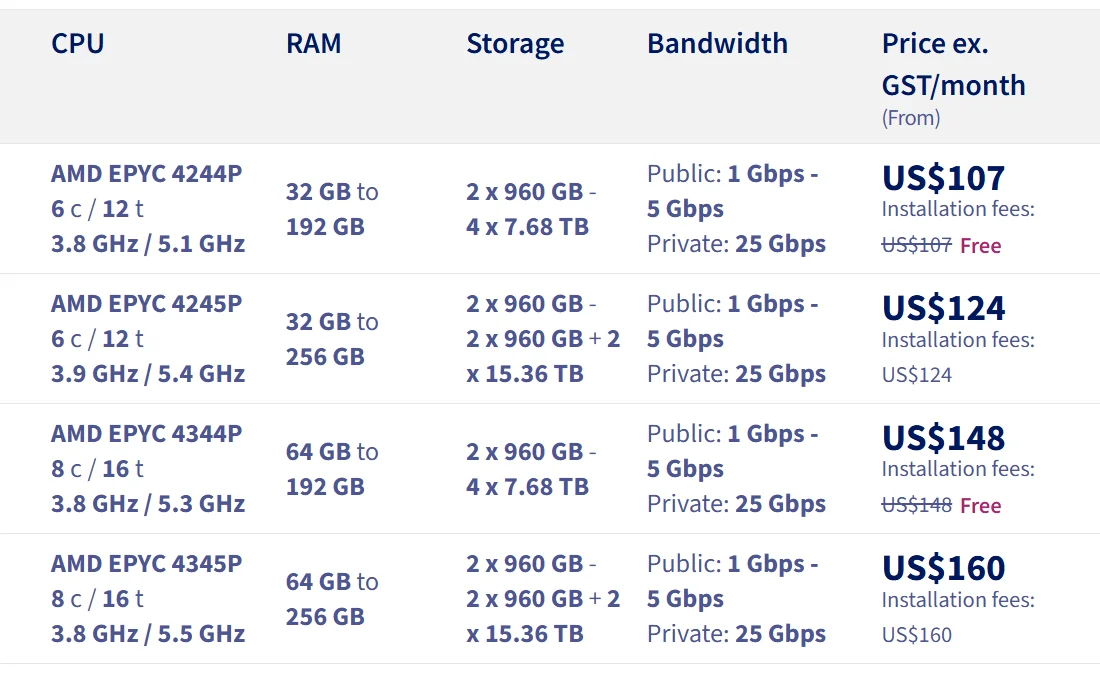The height and width of the screenshot is (674, 1100).
Task: Select the AMD EPYC 4344P server
Action: pyautogui.click(x=146, y=434)
